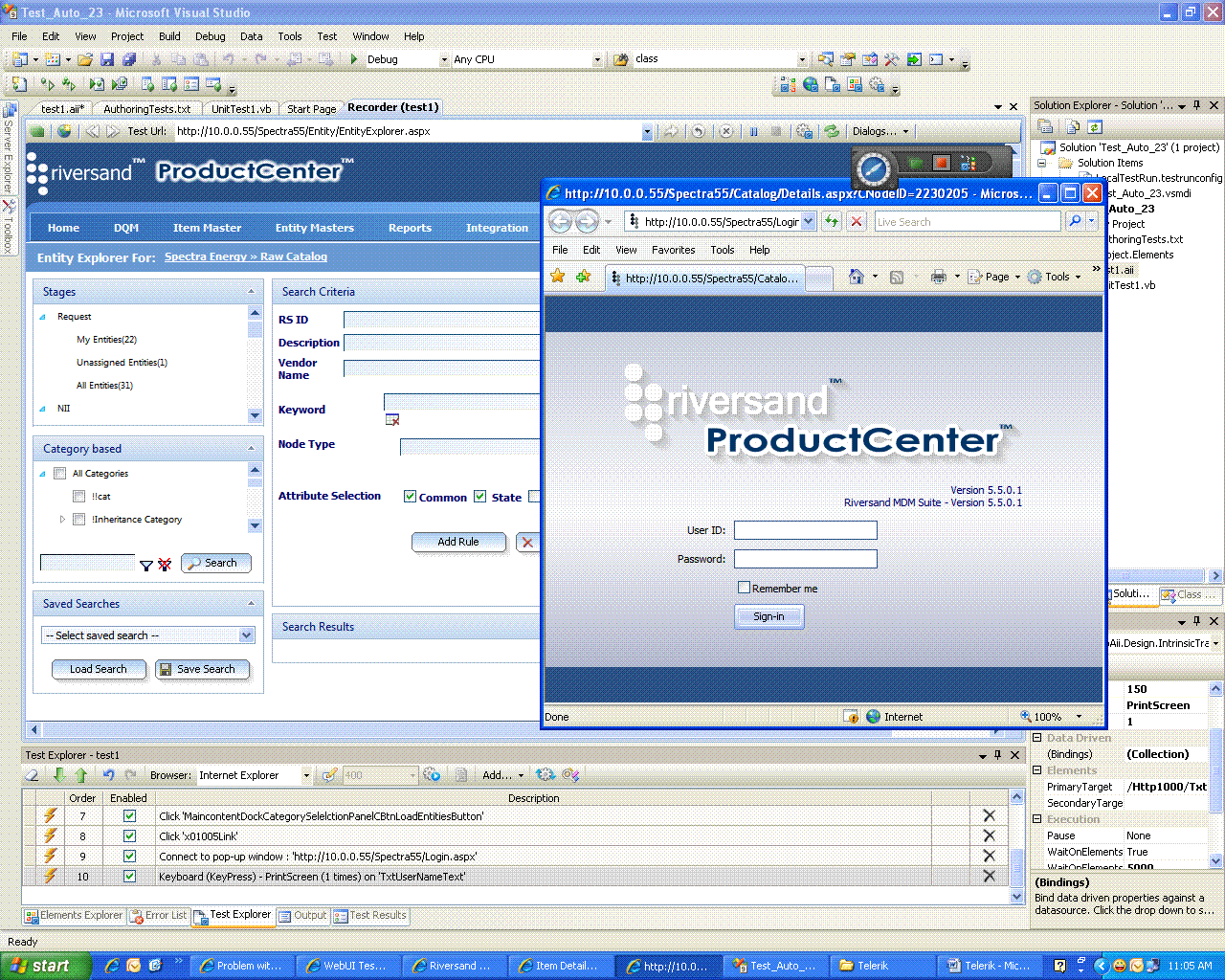Click the IE Favorites star icon
The height and width of the screenshot is (980, 1225).
[557, 277]
